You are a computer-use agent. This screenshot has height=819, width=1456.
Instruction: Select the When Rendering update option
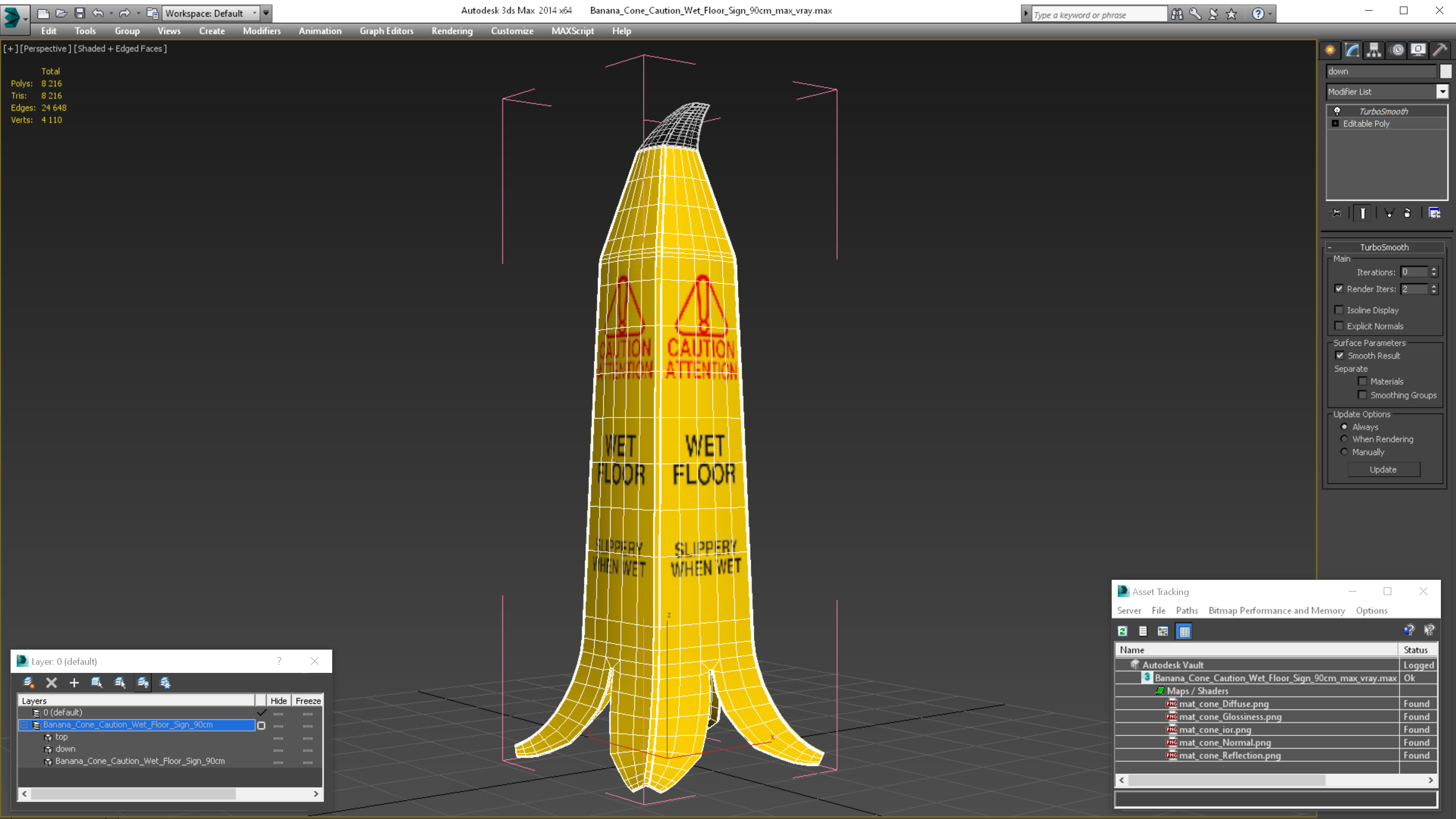1344,439
